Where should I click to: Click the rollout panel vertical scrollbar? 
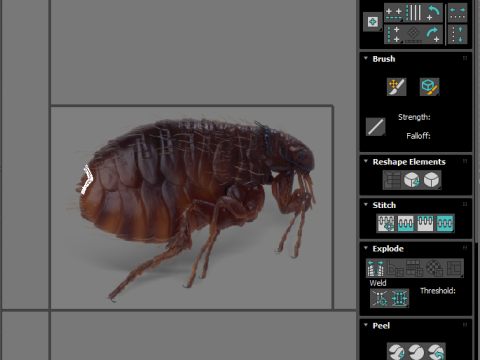[x=477, y=120]
